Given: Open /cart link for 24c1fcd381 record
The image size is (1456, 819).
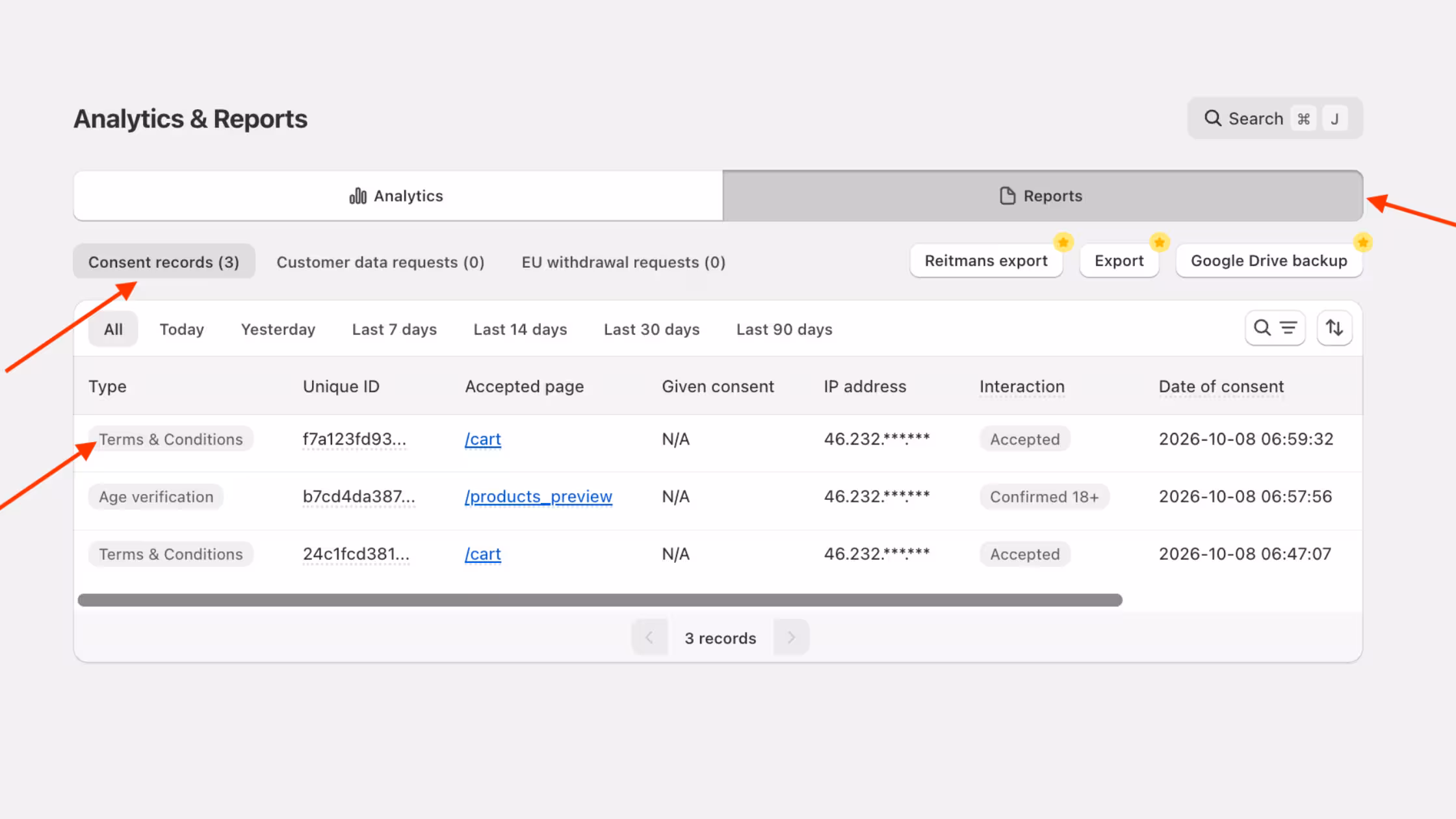Looking at the screenshot, I should tap(483, 554).
